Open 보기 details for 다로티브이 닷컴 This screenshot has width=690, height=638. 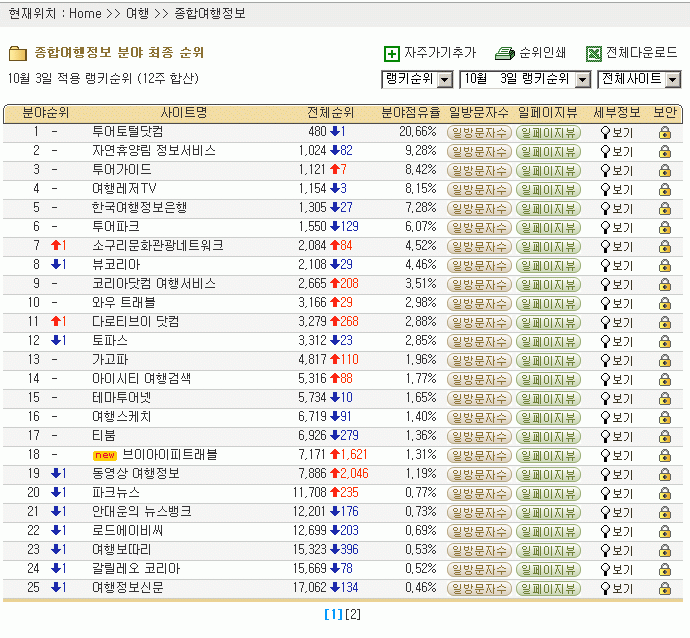coord(617,323)
